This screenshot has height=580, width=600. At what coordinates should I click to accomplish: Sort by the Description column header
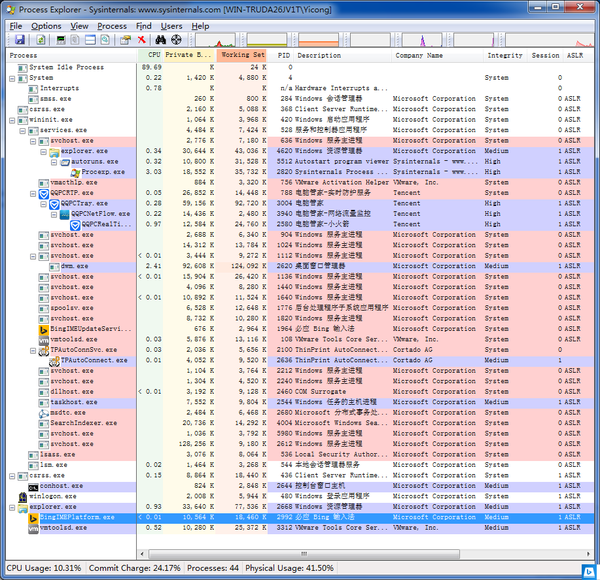pos(342,55)
